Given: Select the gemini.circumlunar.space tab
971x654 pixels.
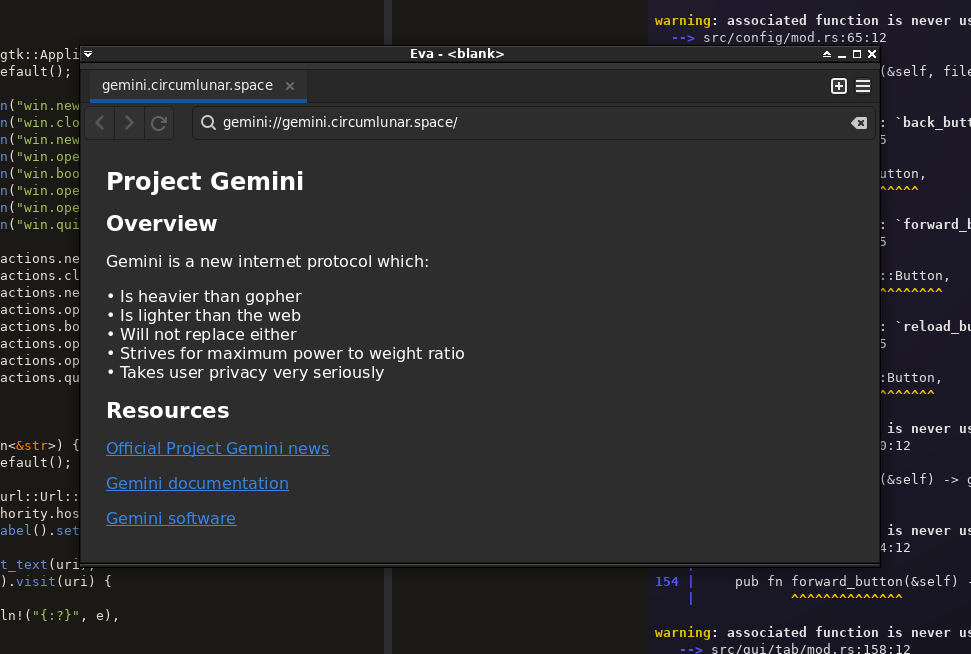Looking at the screenshot, I should 198,85.
